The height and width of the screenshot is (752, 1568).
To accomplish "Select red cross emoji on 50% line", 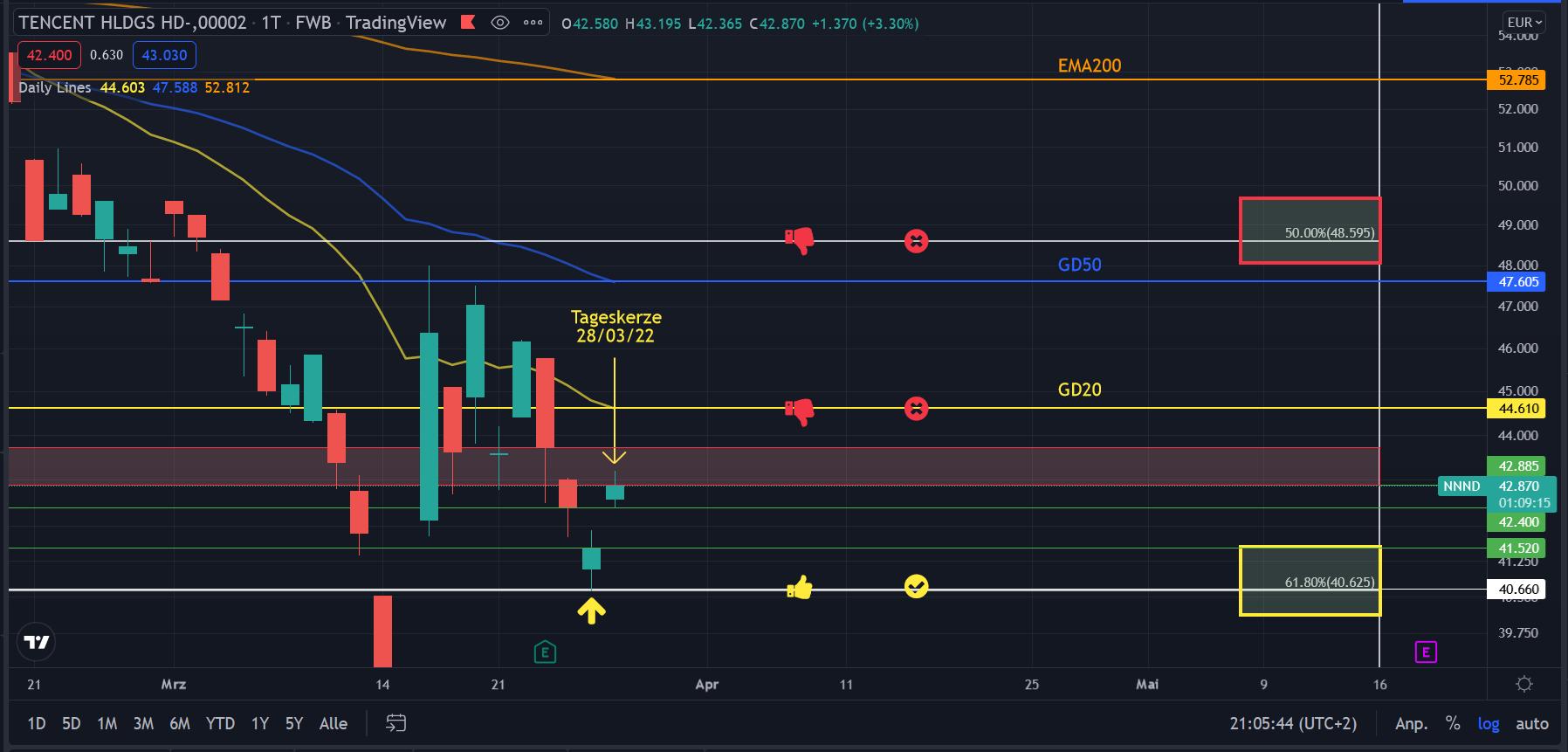I will pyautogui.click(x=916, y=241).
